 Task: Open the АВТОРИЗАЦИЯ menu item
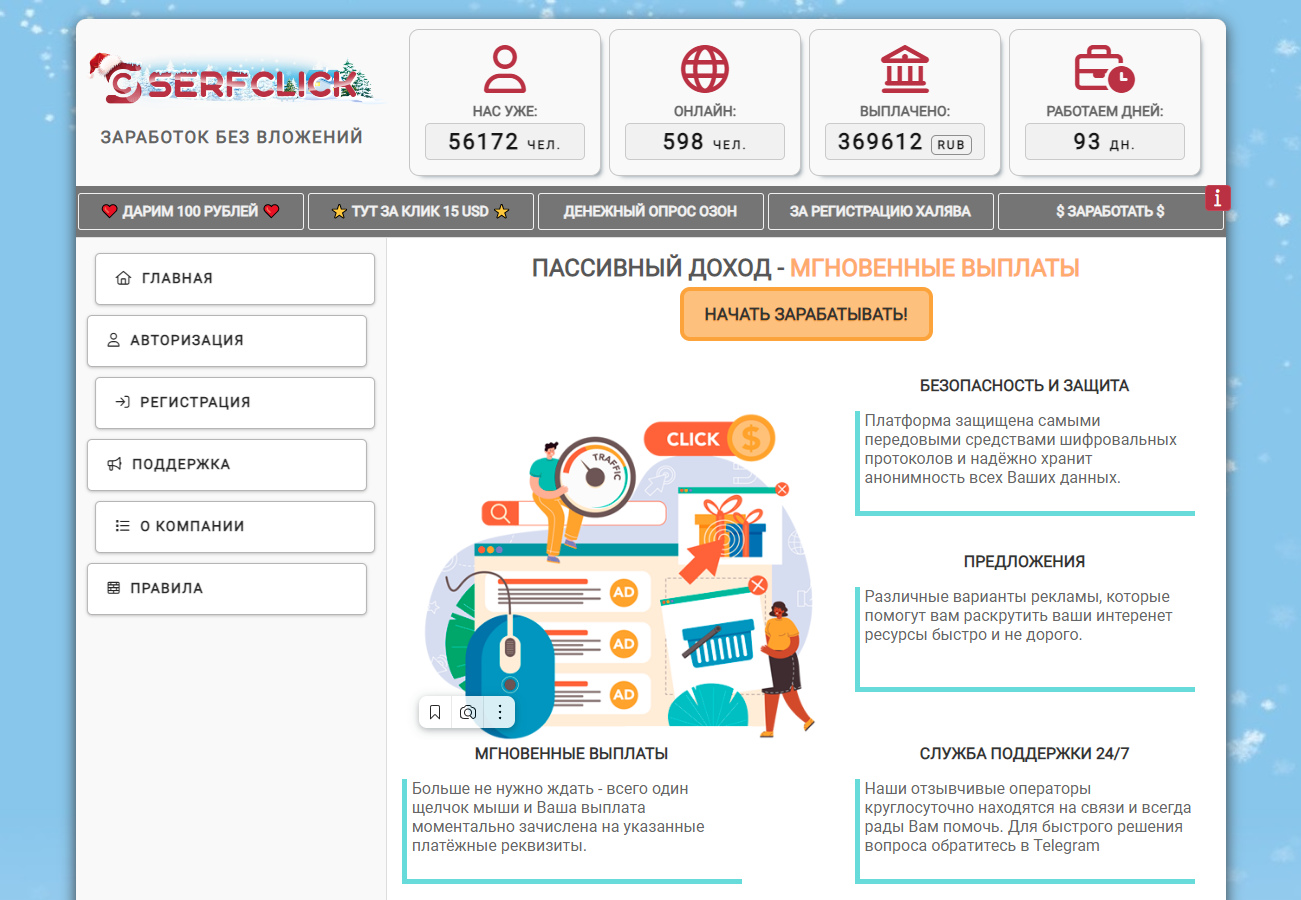point(227,341)
